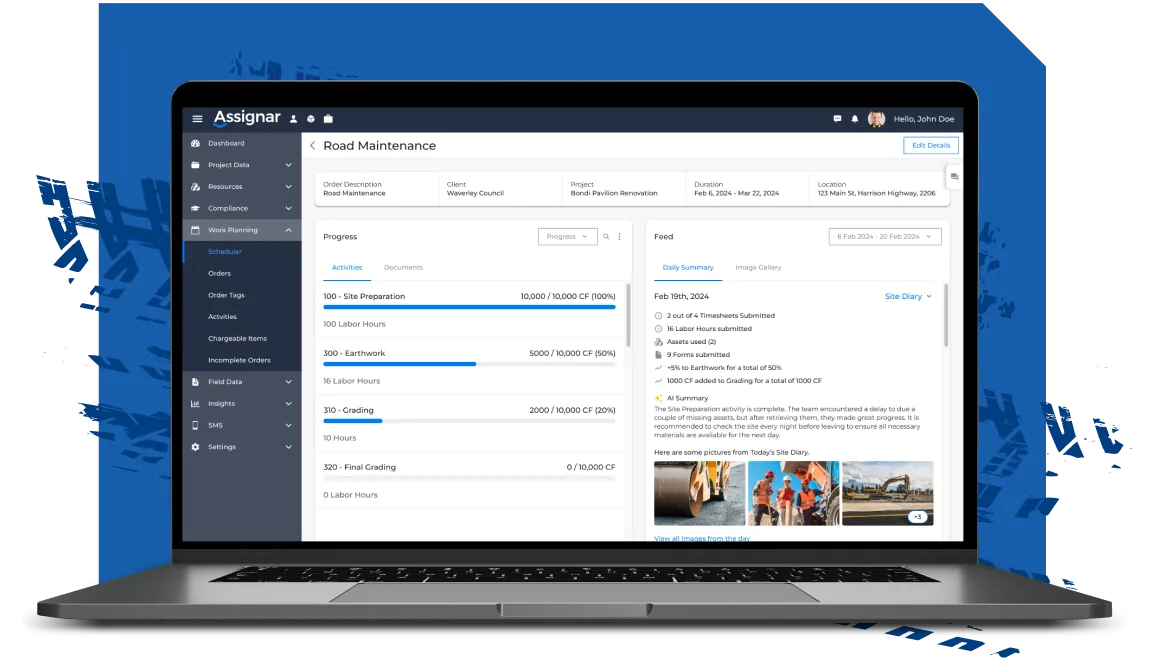Click John Doe's profile avatar

coord(876,119)
